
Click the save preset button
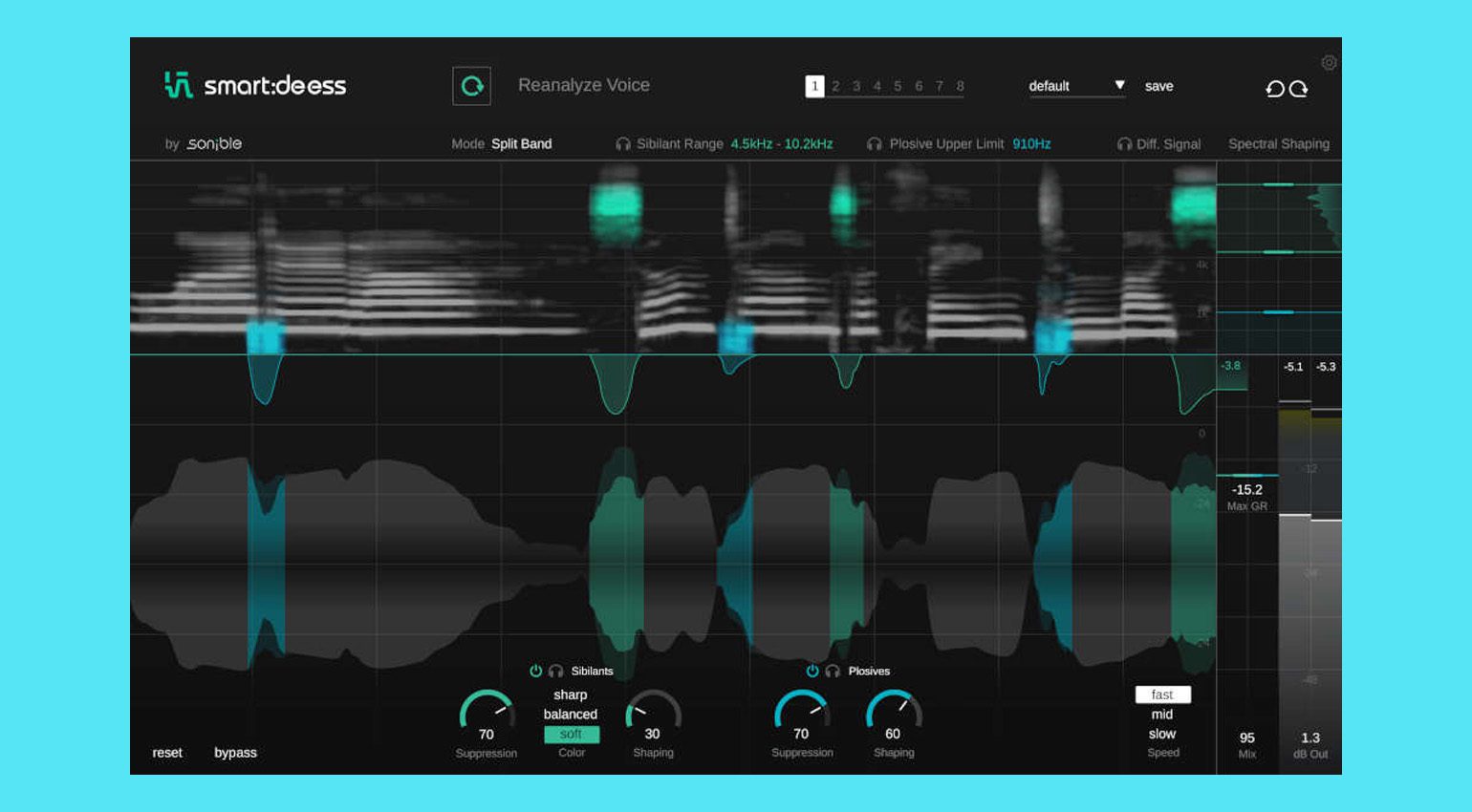pos(1158,86)
